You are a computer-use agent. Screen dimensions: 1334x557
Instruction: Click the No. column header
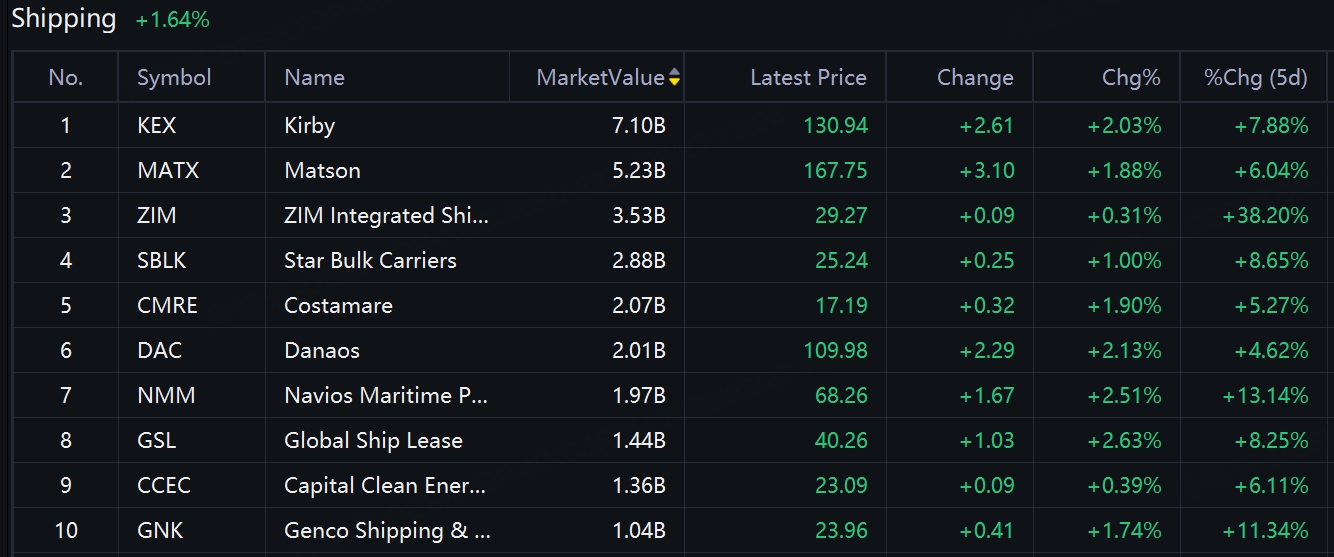pyautogui.click(x=65, y=78)
